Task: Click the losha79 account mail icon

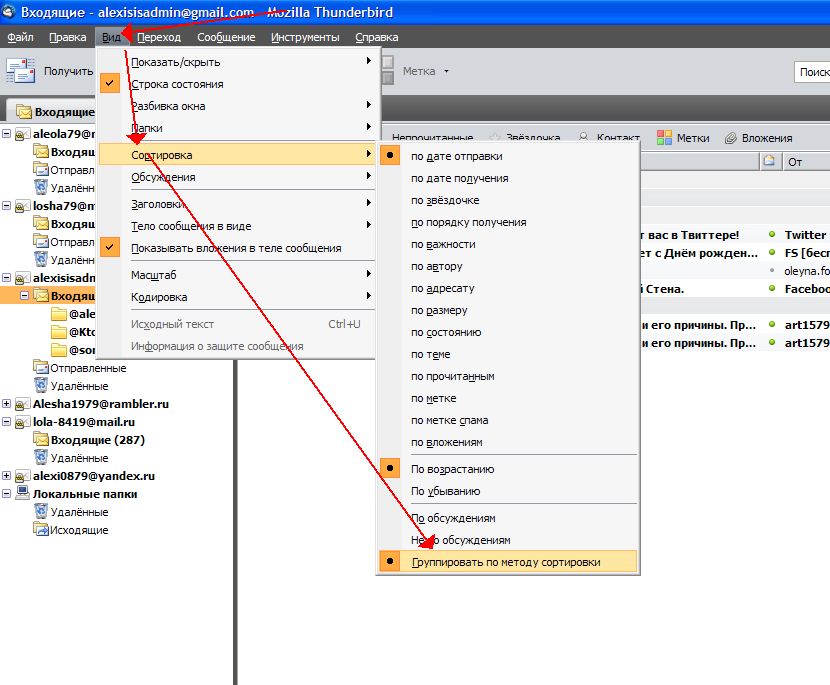Action: tap(23, 206)
